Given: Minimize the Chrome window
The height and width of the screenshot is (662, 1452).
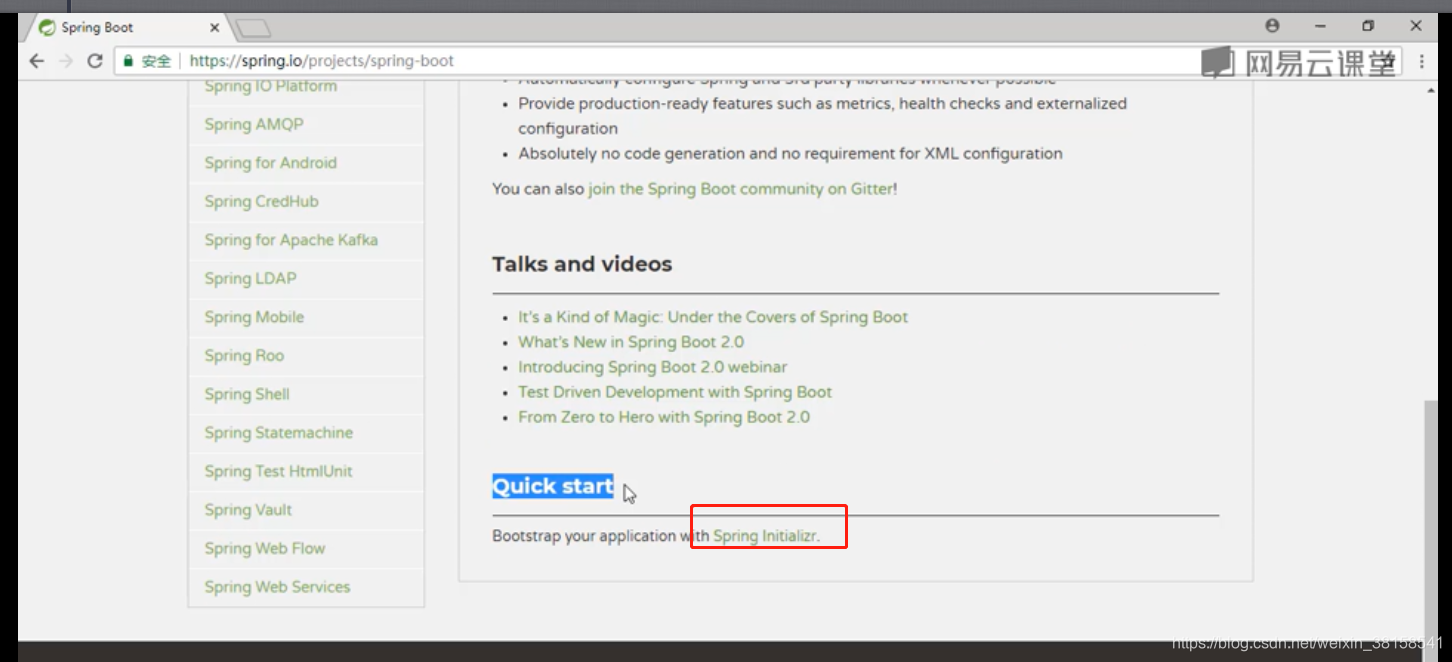Looking at the screenshot, I should click(1320, 26).
